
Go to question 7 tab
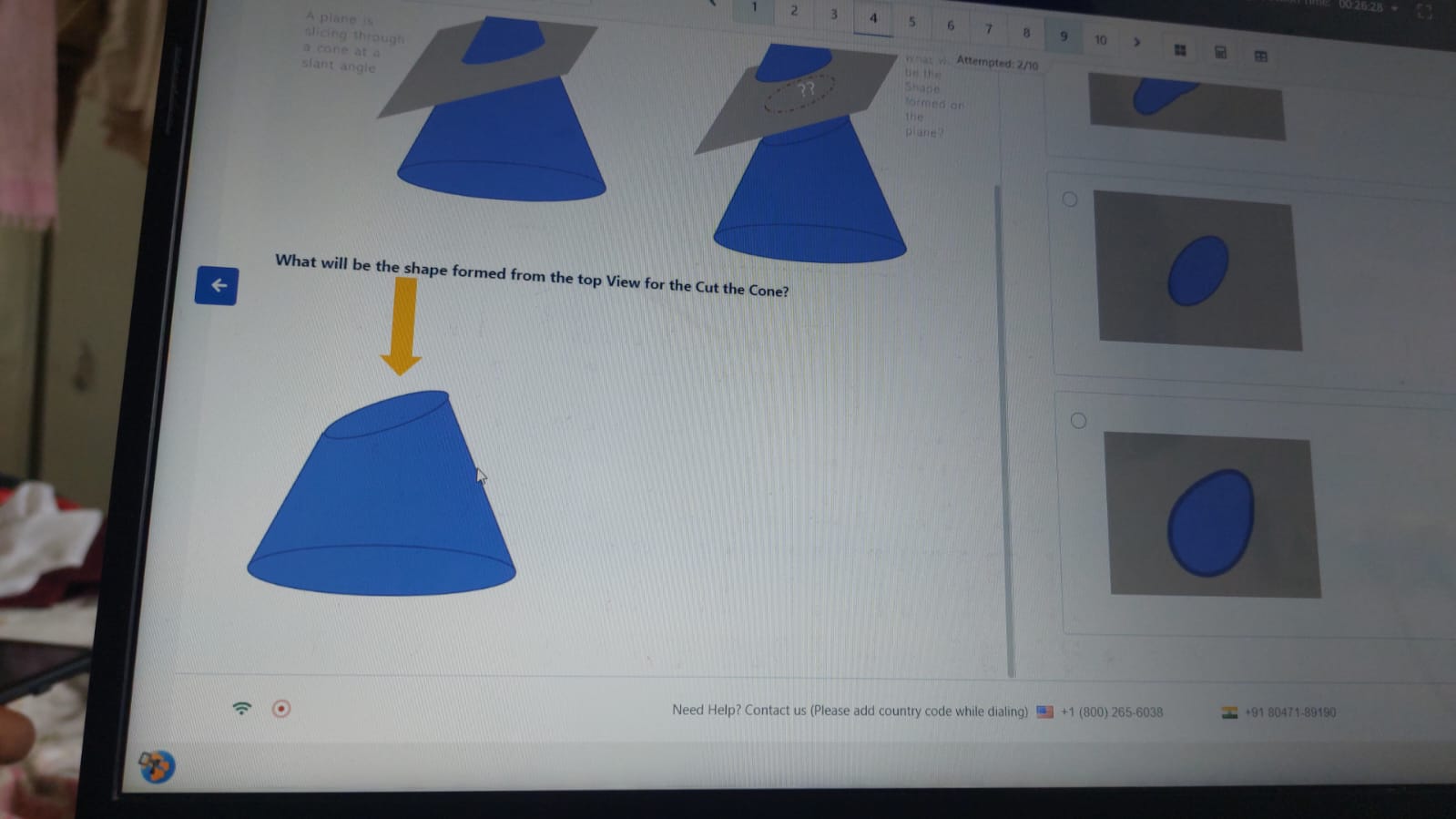[989, 29]
